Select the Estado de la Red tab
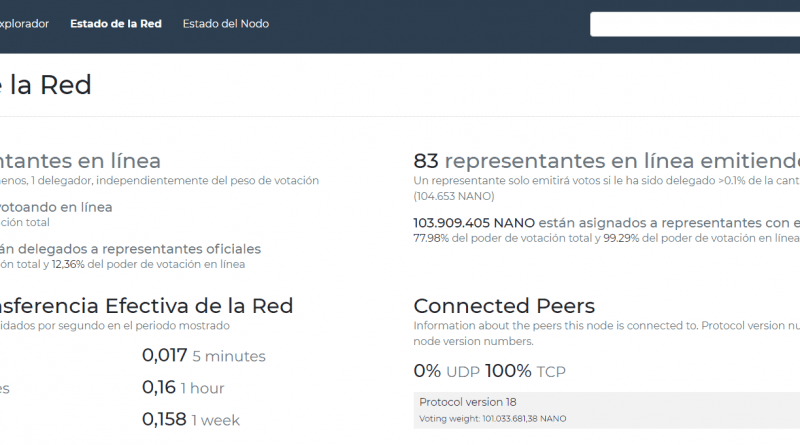The width and height of the screenshot is (800, 445). coord(116,24)
